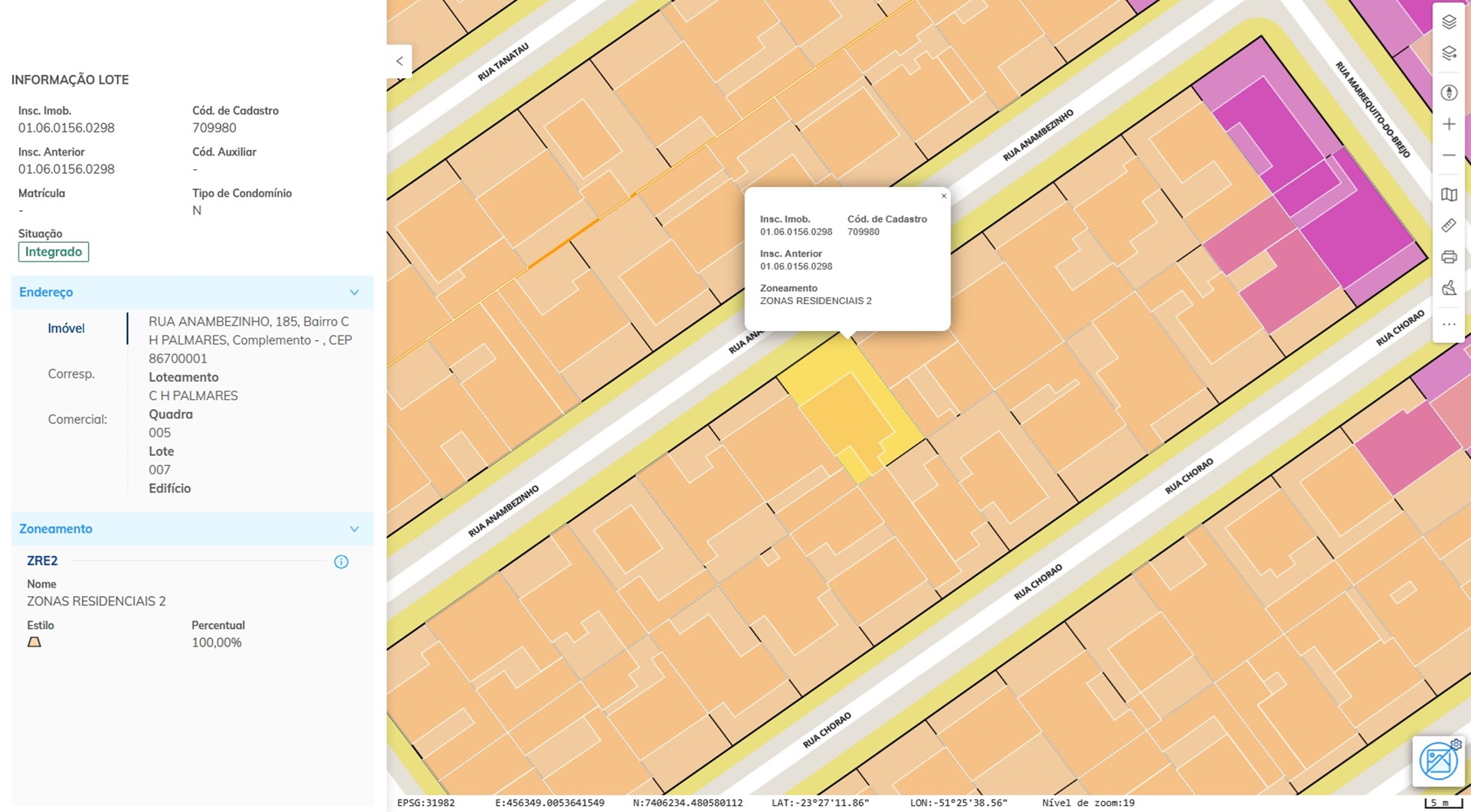Collapse the lot information side panel
1471x812 pixels.
tap(399, 61)
